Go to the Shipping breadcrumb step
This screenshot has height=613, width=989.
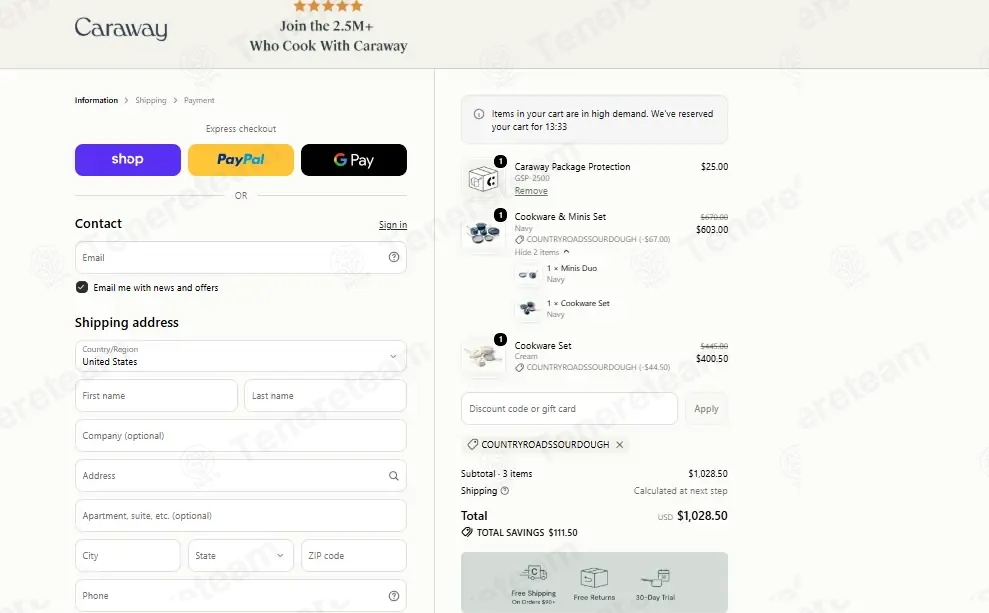click(151, 100)
